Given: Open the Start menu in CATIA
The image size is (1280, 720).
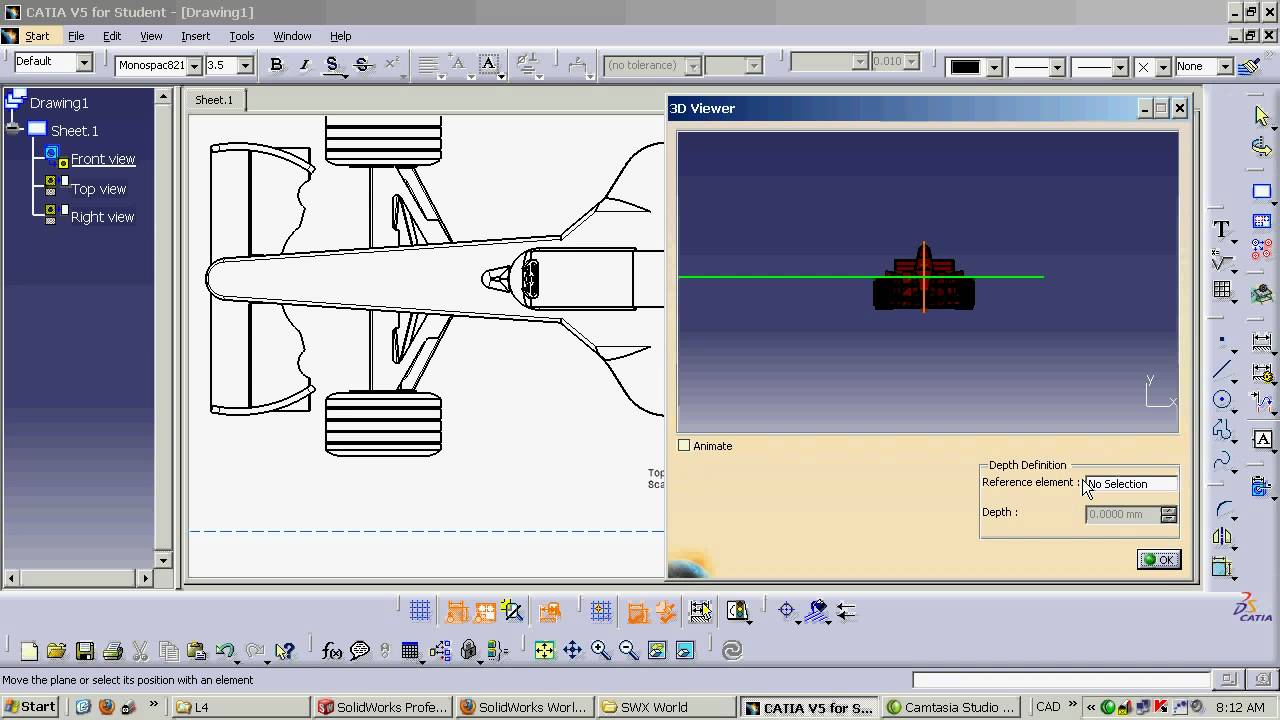Looking at the screenshot, I should (37, 36).
